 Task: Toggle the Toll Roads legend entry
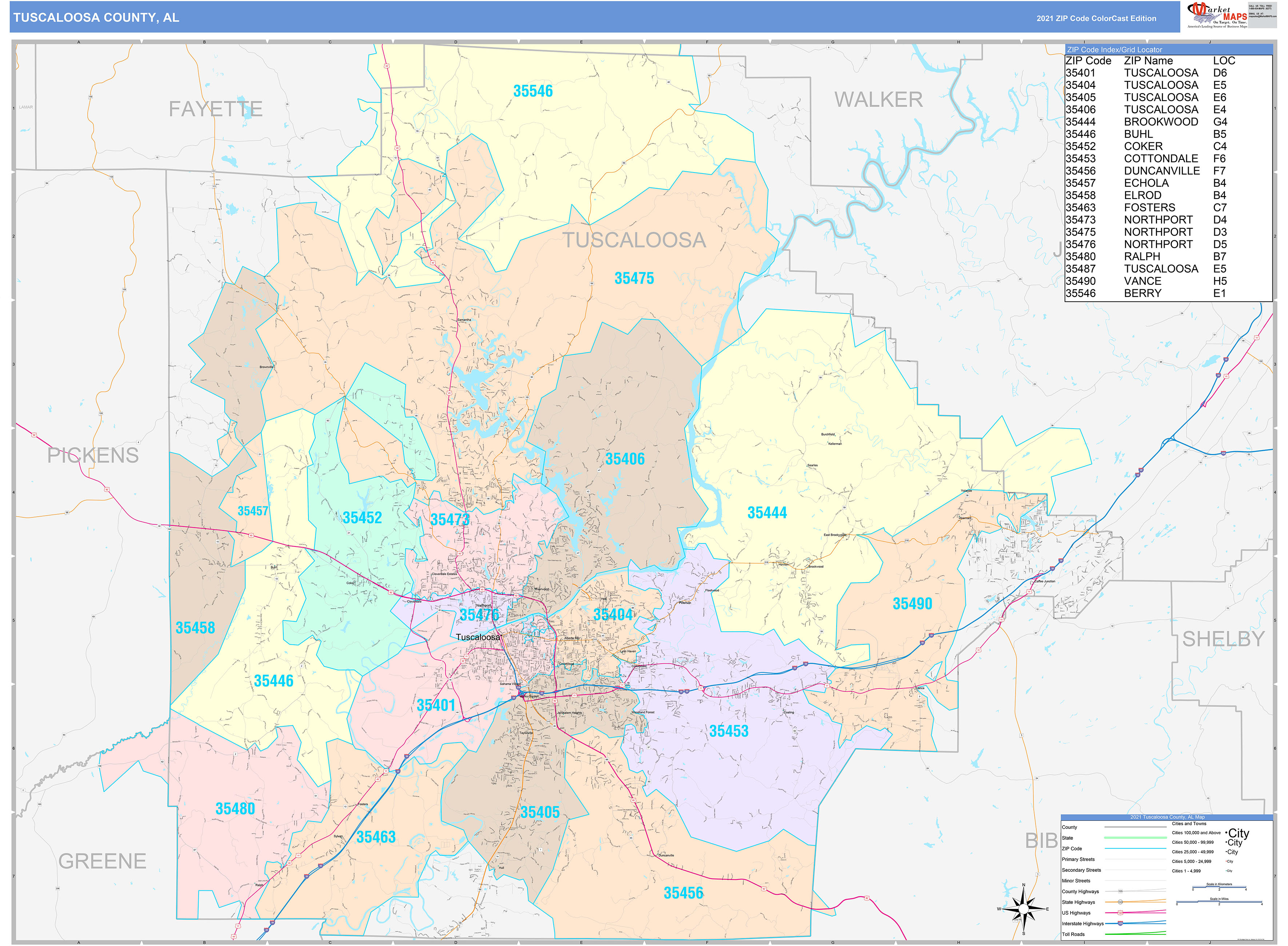(x=1073, y=935)
